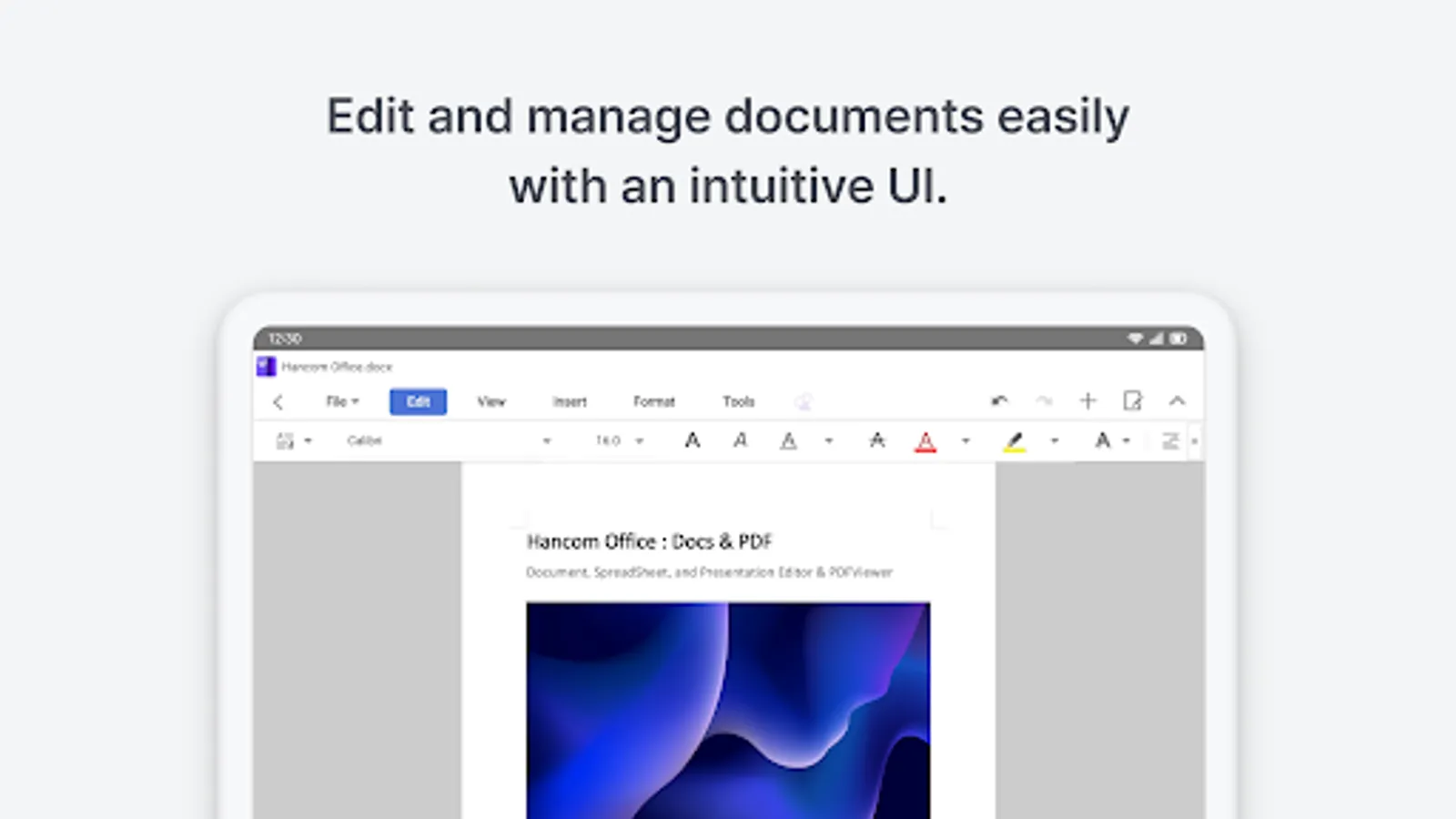The height and width of the screenshot is (819, 1456).
Task: Go to the Format tab
Action: (654, 401)
